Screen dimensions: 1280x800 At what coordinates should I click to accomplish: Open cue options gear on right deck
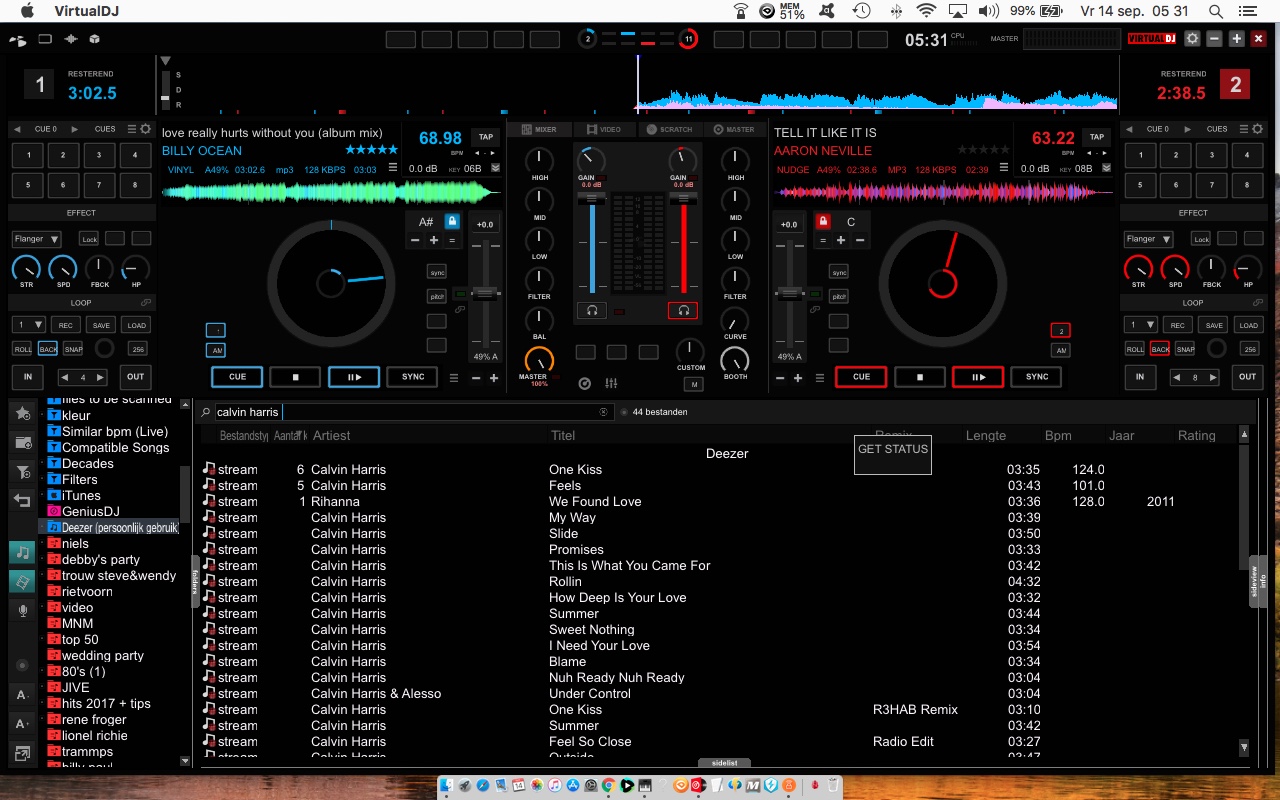pyautogui.click(x=1258, y=129)
